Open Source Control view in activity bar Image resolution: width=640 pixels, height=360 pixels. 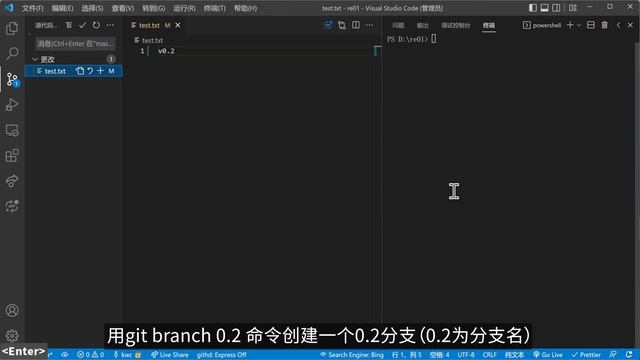(12, 79)
